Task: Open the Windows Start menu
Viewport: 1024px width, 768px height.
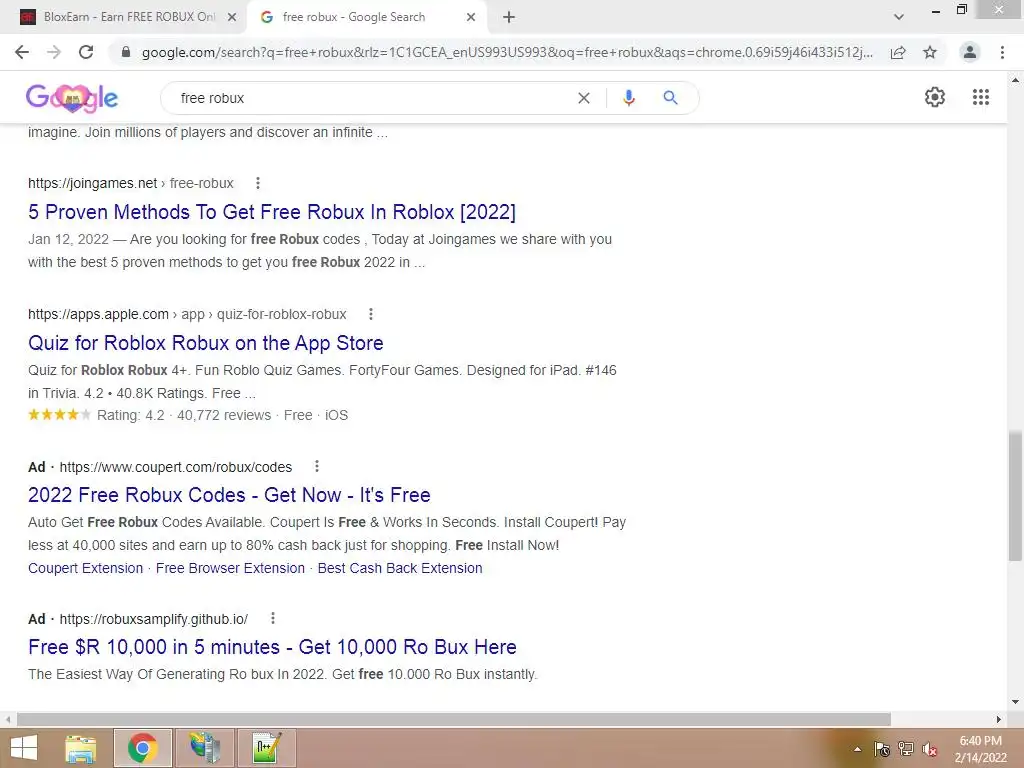Action: point(24,748)
